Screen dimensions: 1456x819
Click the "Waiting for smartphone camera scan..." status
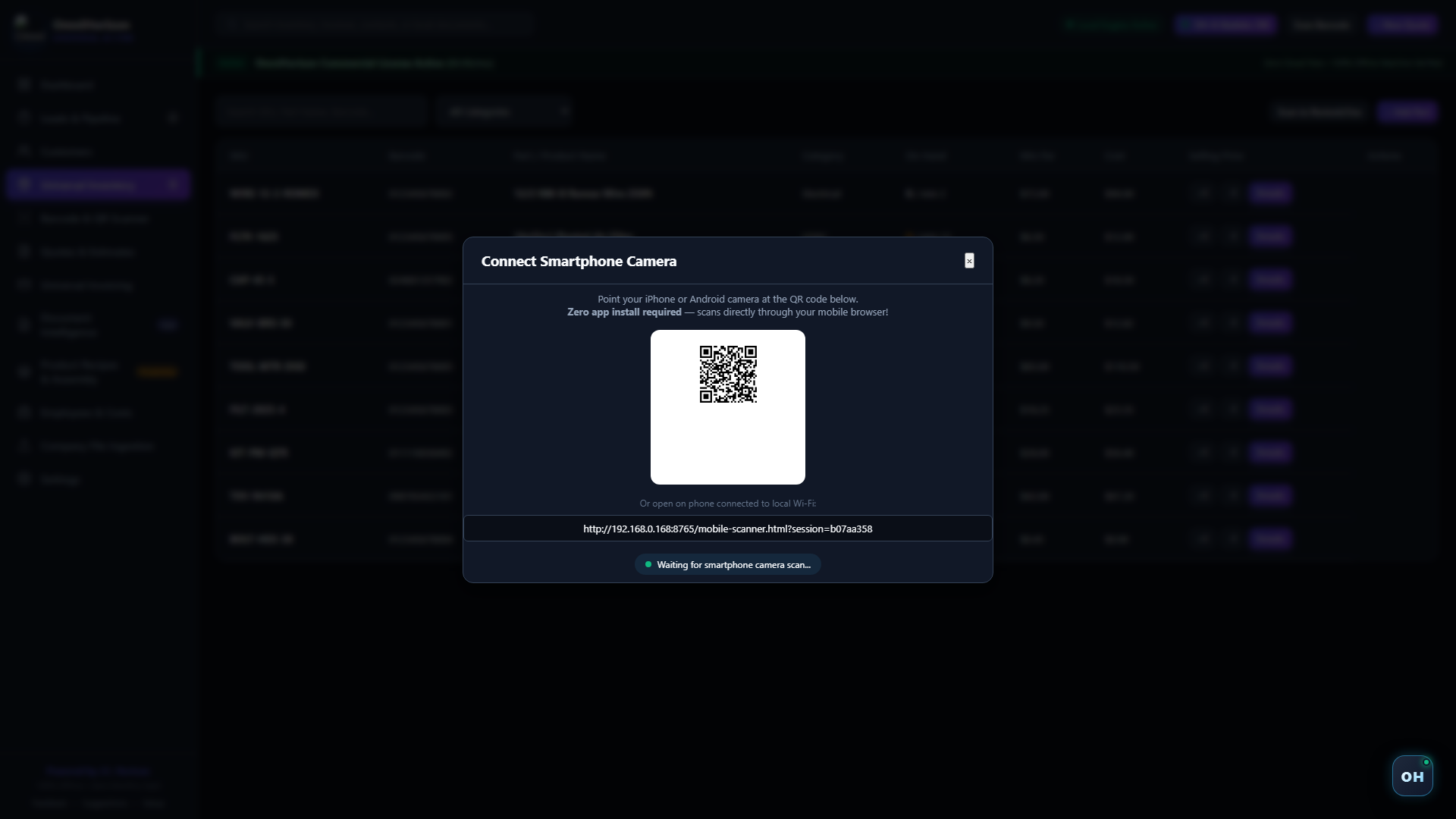tap(728, 565)
